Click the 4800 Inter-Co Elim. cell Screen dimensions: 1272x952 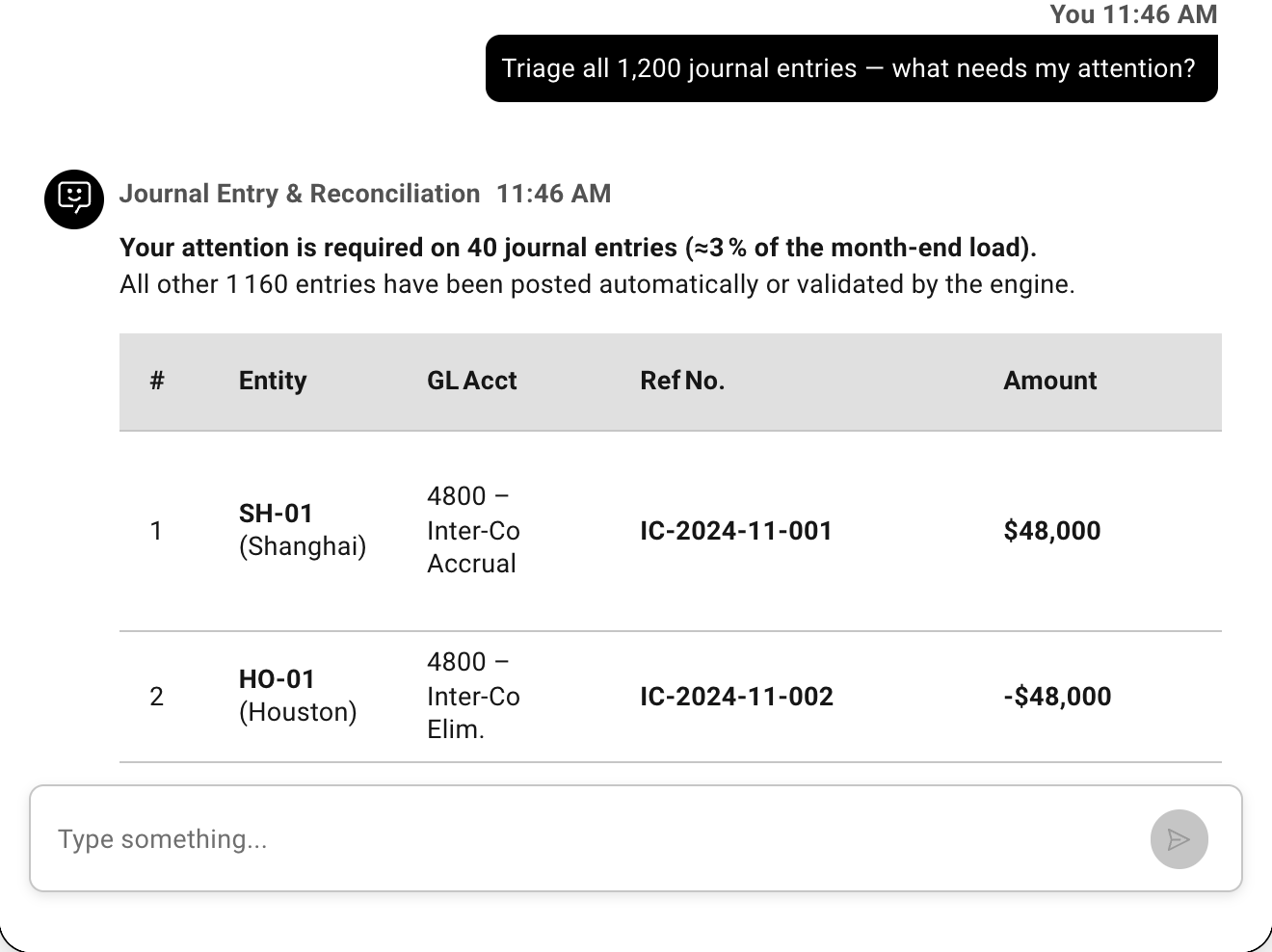(x=473, y=696)
